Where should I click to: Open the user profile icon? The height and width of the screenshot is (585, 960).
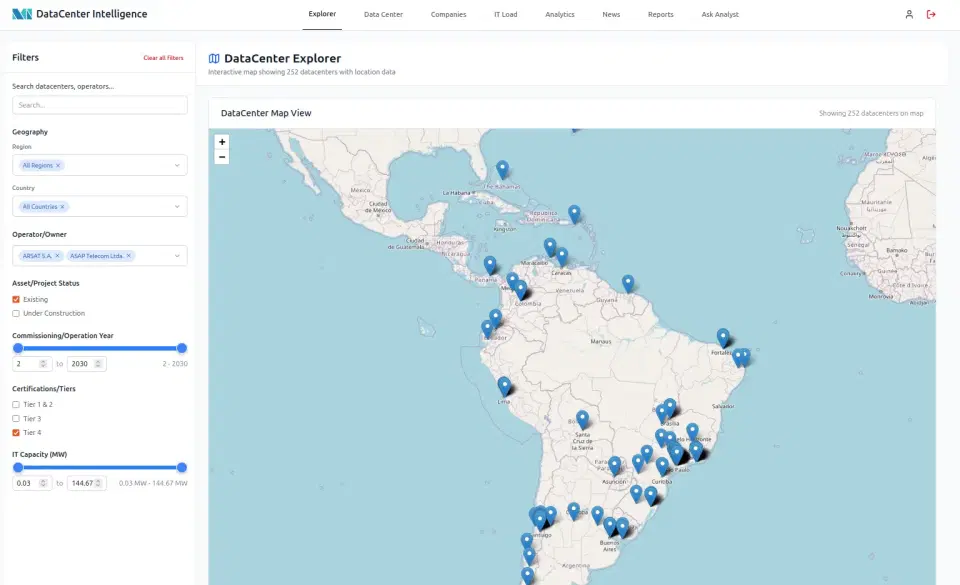[x=908, y=14]
